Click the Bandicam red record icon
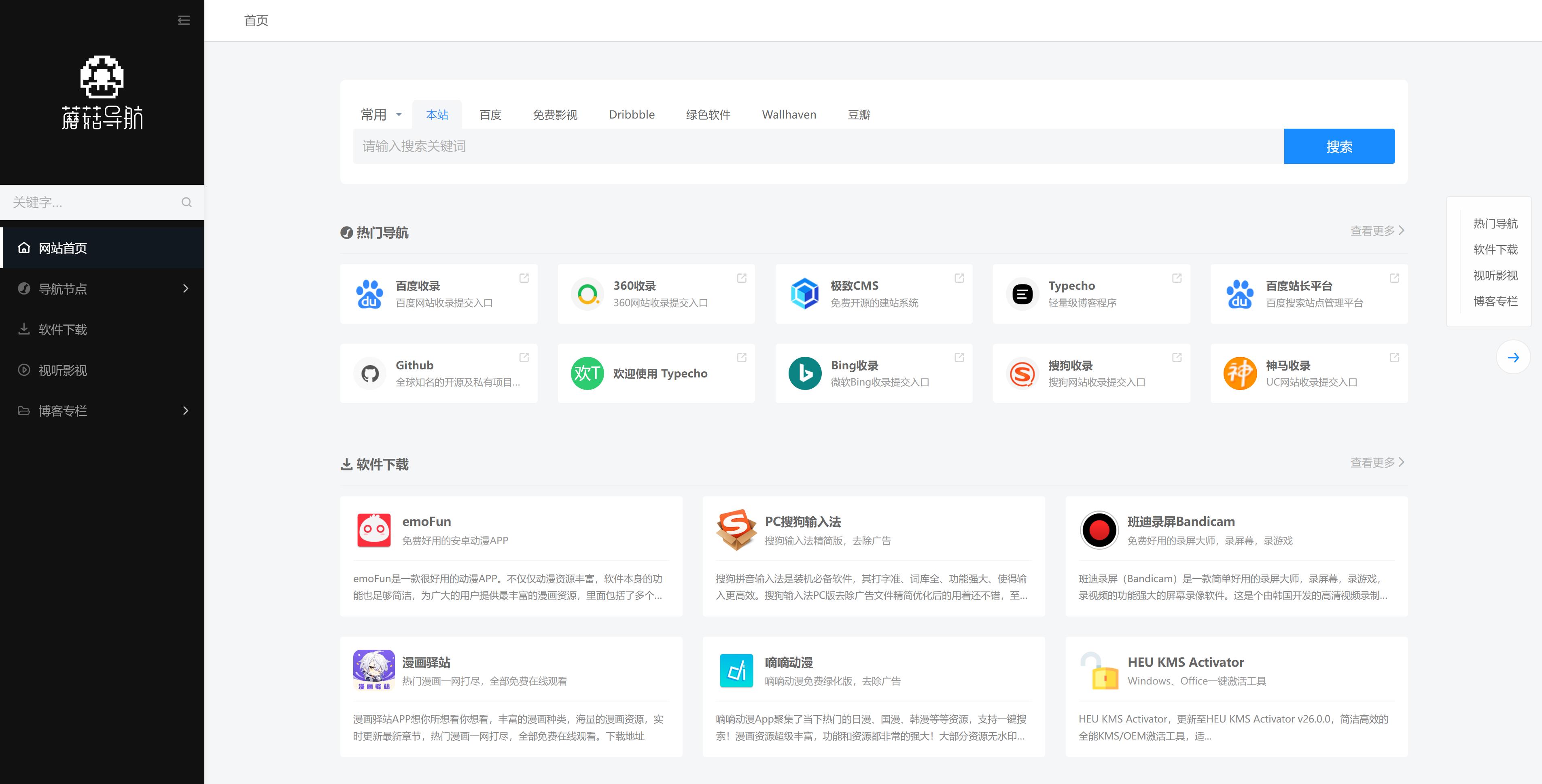This screenshot has height=784, width=1542. 1099,530
